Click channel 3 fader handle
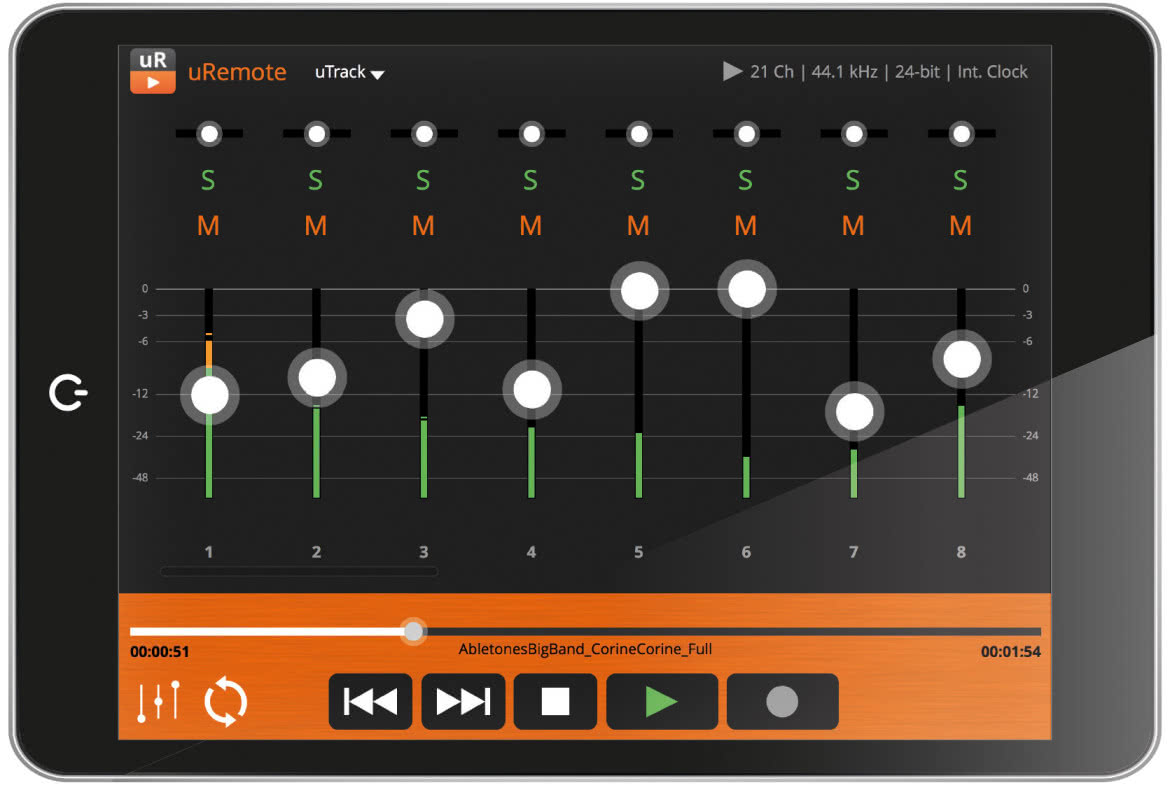 [425, 319]
